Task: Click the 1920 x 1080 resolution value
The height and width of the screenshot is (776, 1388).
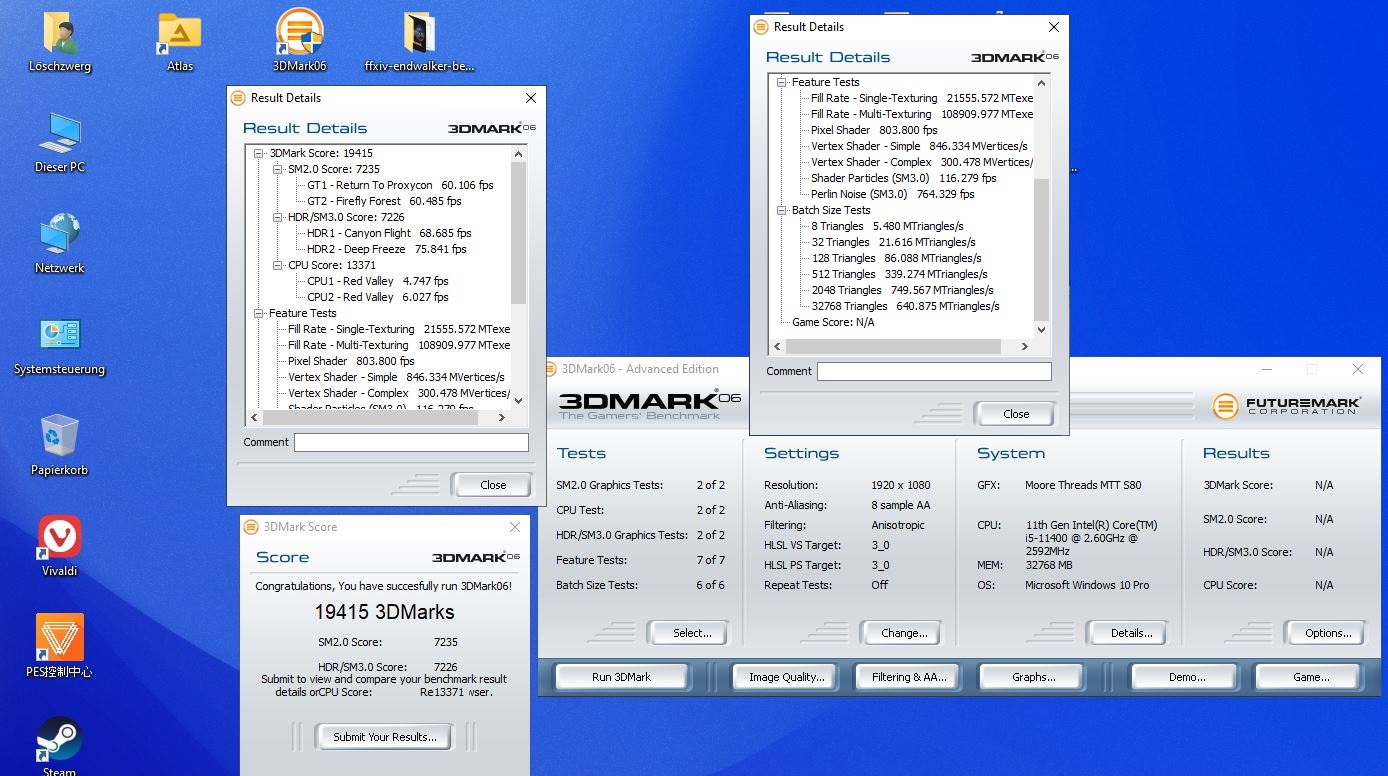Action: [900, 485]
